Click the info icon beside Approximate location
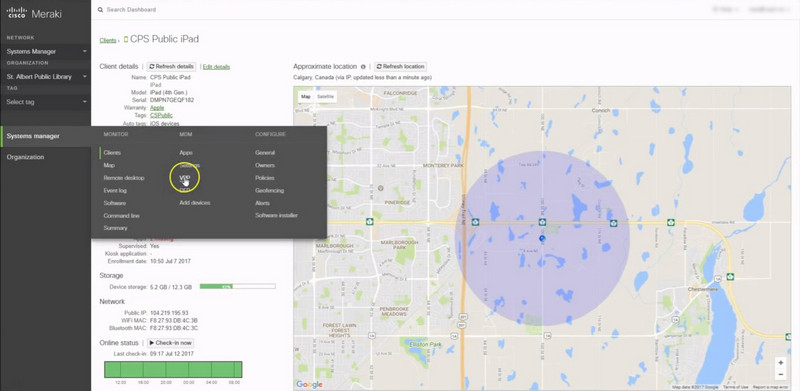Image resolution: width=800 pixels, height=391 pixels. [363, 67]
